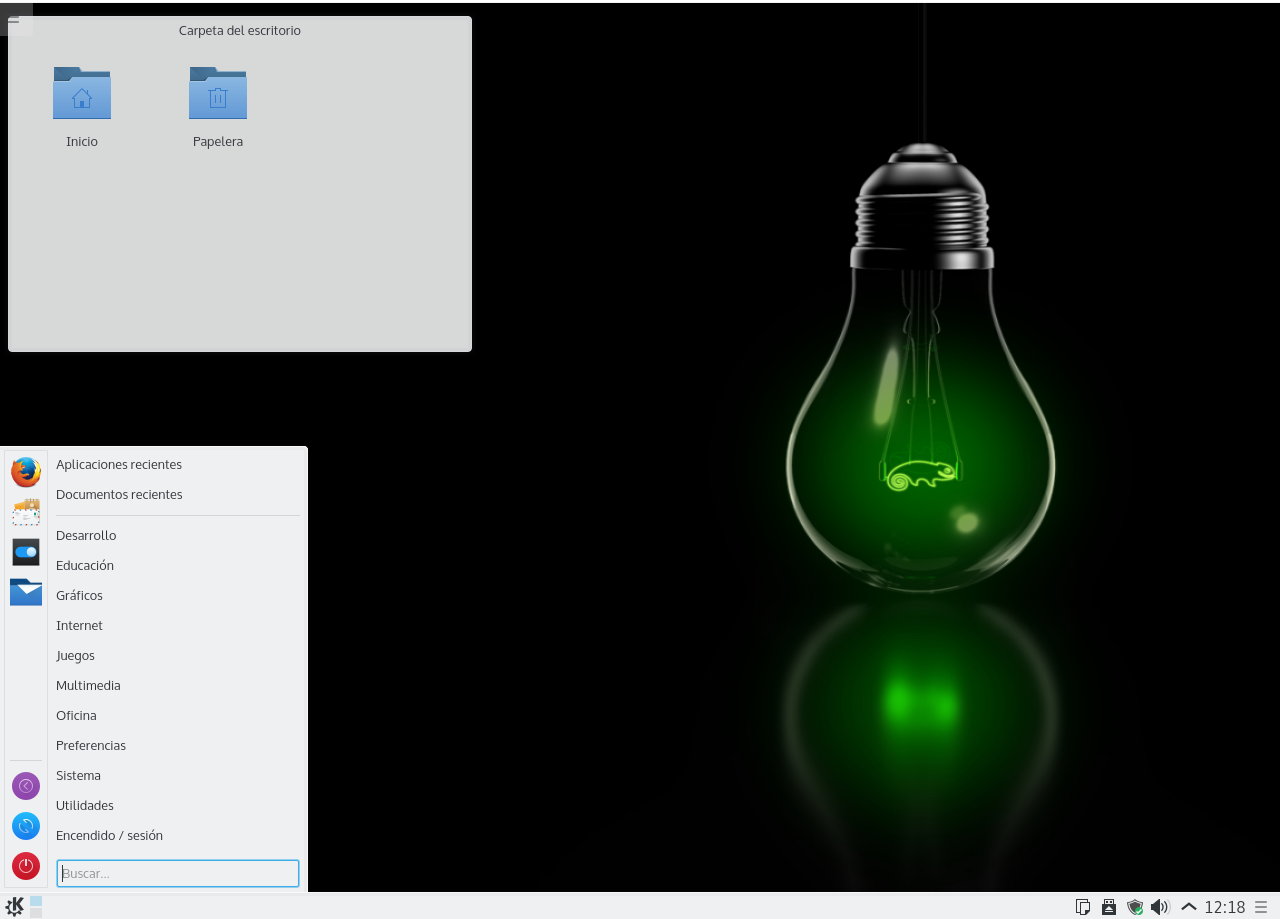The width and height of the screenshot is (1280, 919).
Task: Select Aplicaciones recientes in the menu
Action: (119, 464)
